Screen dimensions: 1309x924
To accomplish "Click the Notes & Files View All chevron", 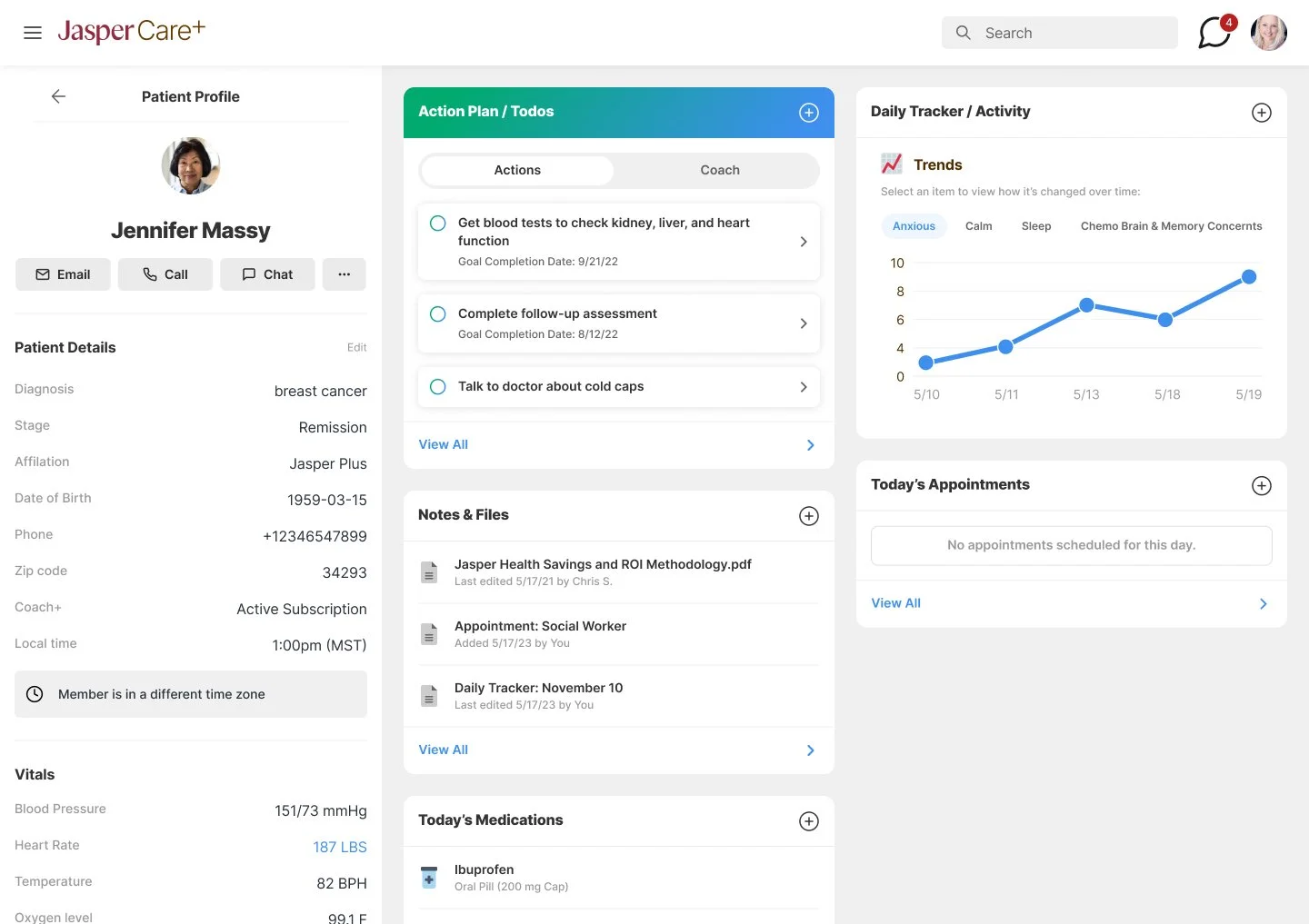I will (811, 750).
